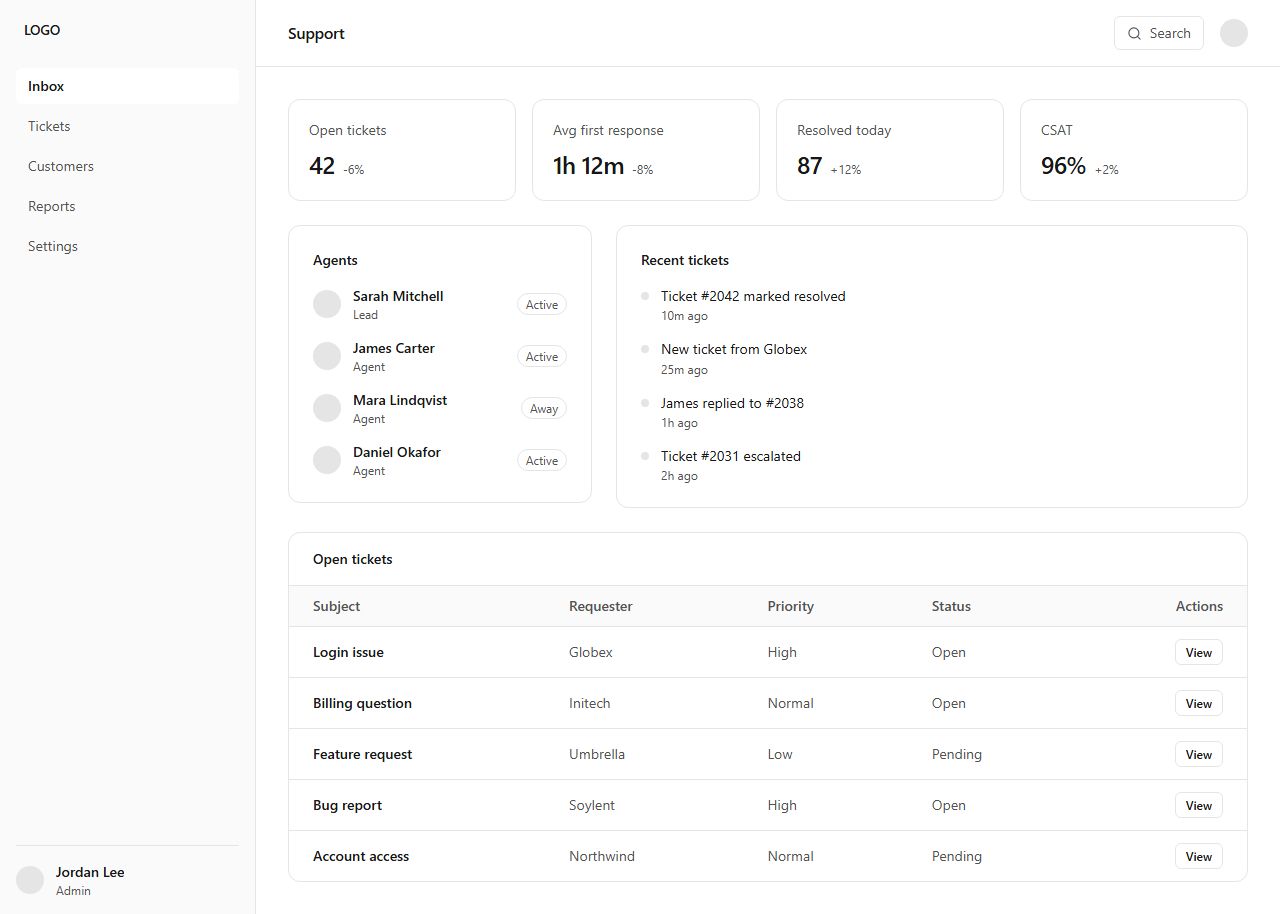This screenshot has width=1280, height=914.
Task: Click the 'Low' priority cell
Action: [x=780, y=754]
